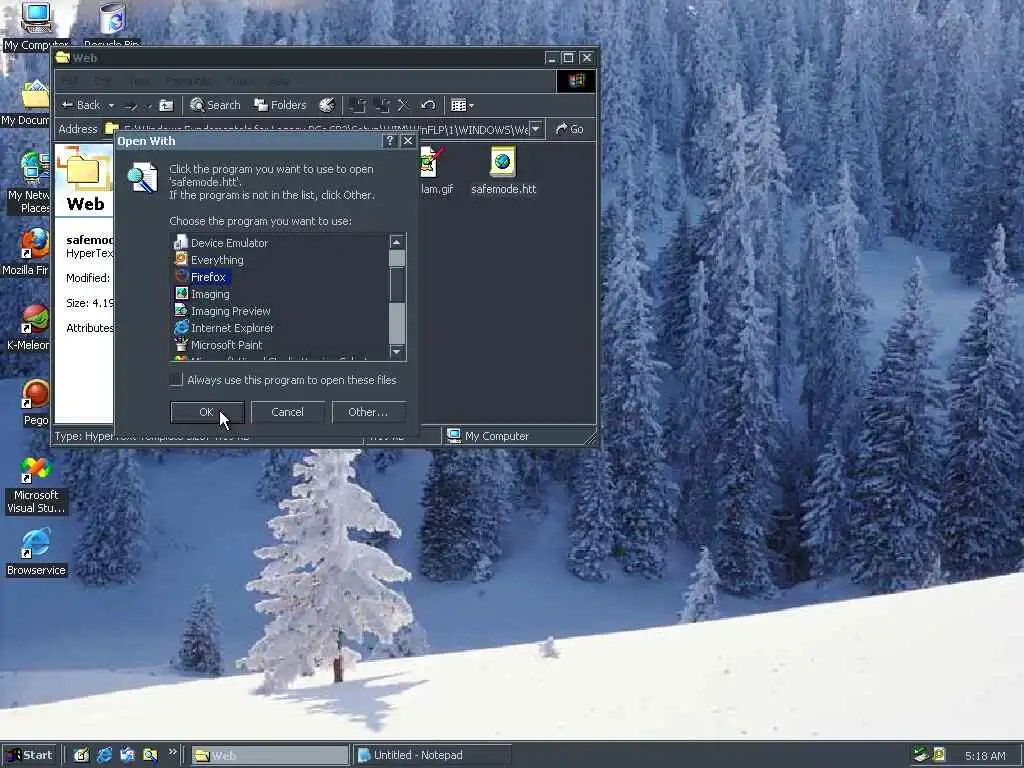Launch Internet Explorer from Quick Launch
The image size is (1024, 768).
(104, 756)
